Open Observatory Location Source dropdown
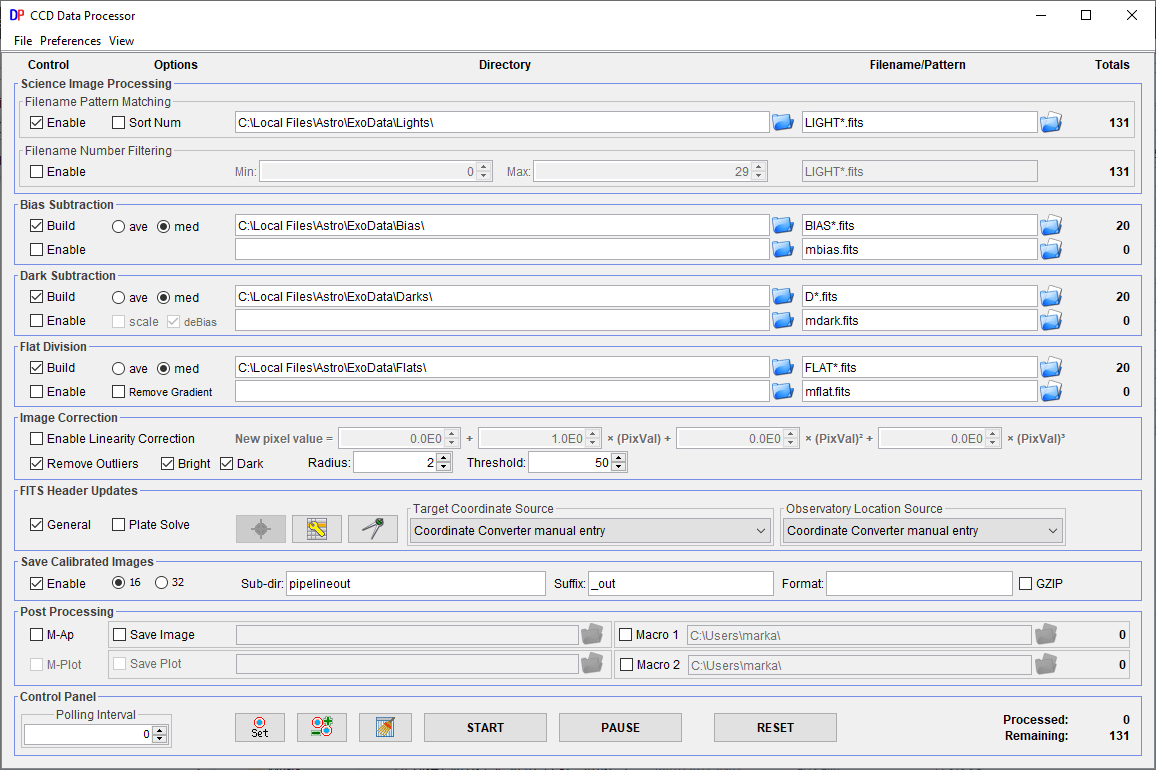Screen dimensions: 1156x770 pyautogui.click(x=922, y=530)
